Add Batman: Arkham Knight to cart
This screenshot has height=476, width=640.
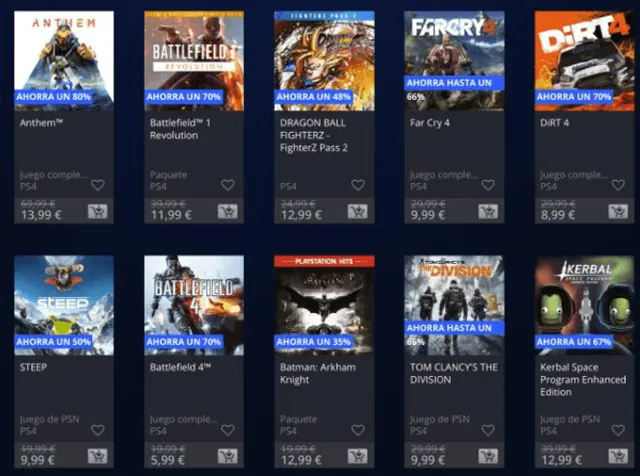(358, 456)
